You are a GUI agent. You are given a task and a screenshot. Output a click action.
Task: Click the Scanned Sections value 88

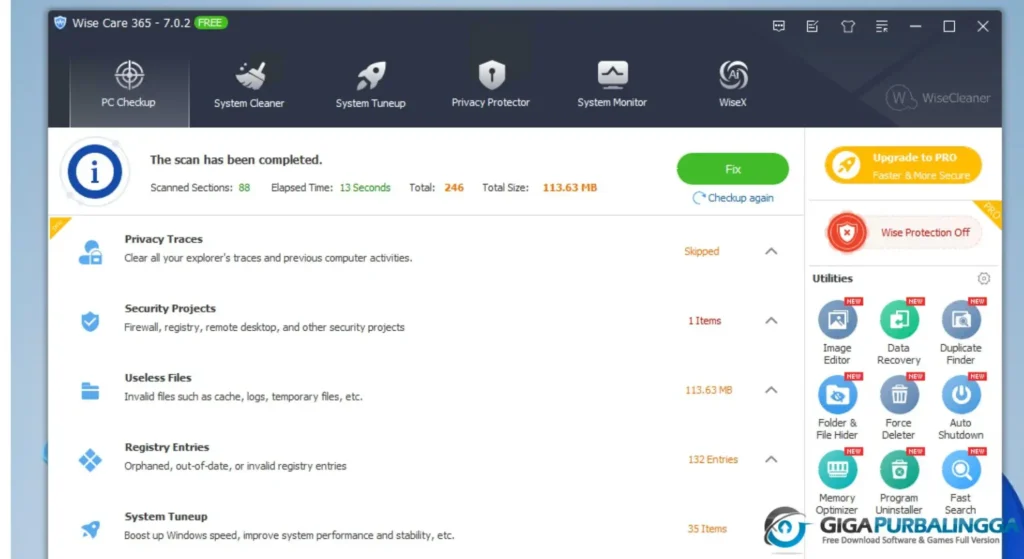click(x=244, y=187)
